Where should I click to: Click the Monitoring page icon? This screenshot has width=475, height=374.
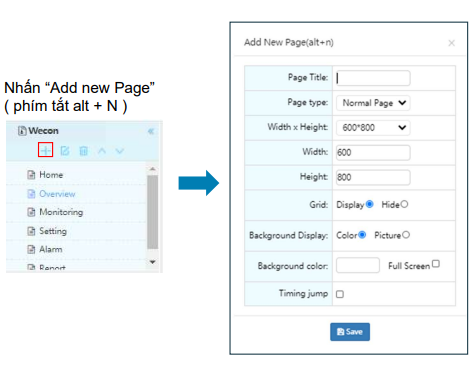pos(31,212)
